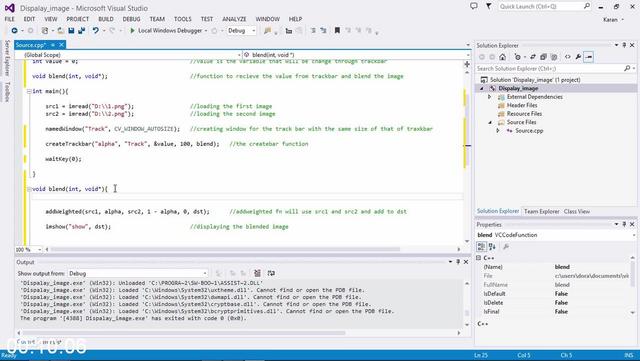The height and width of the screenshot is (361, 640).
Task: Click the Save icon in toolbar
Action: pos(71,31)
